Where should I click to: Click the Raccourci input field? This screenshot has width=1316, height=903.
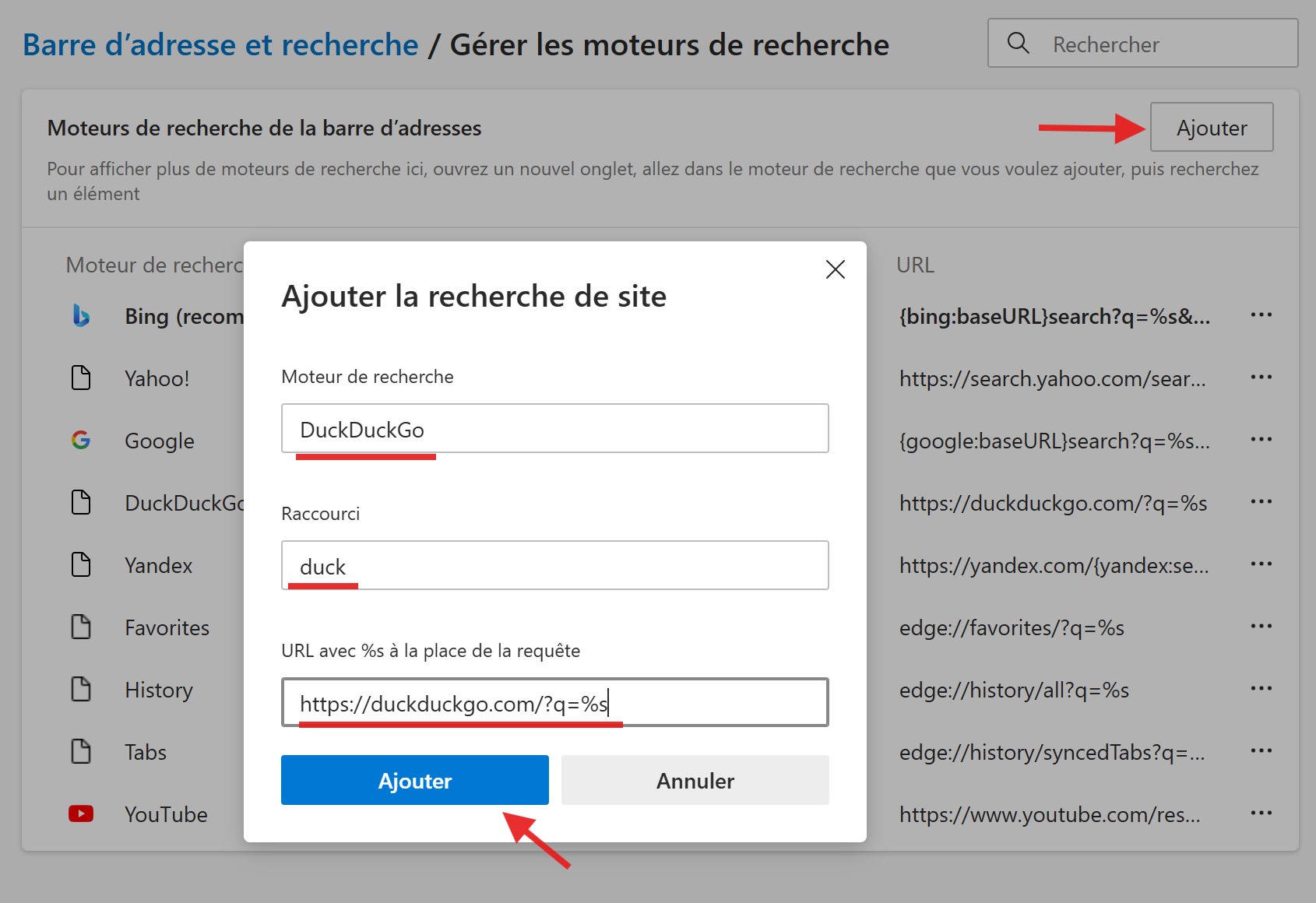(555, 565)
